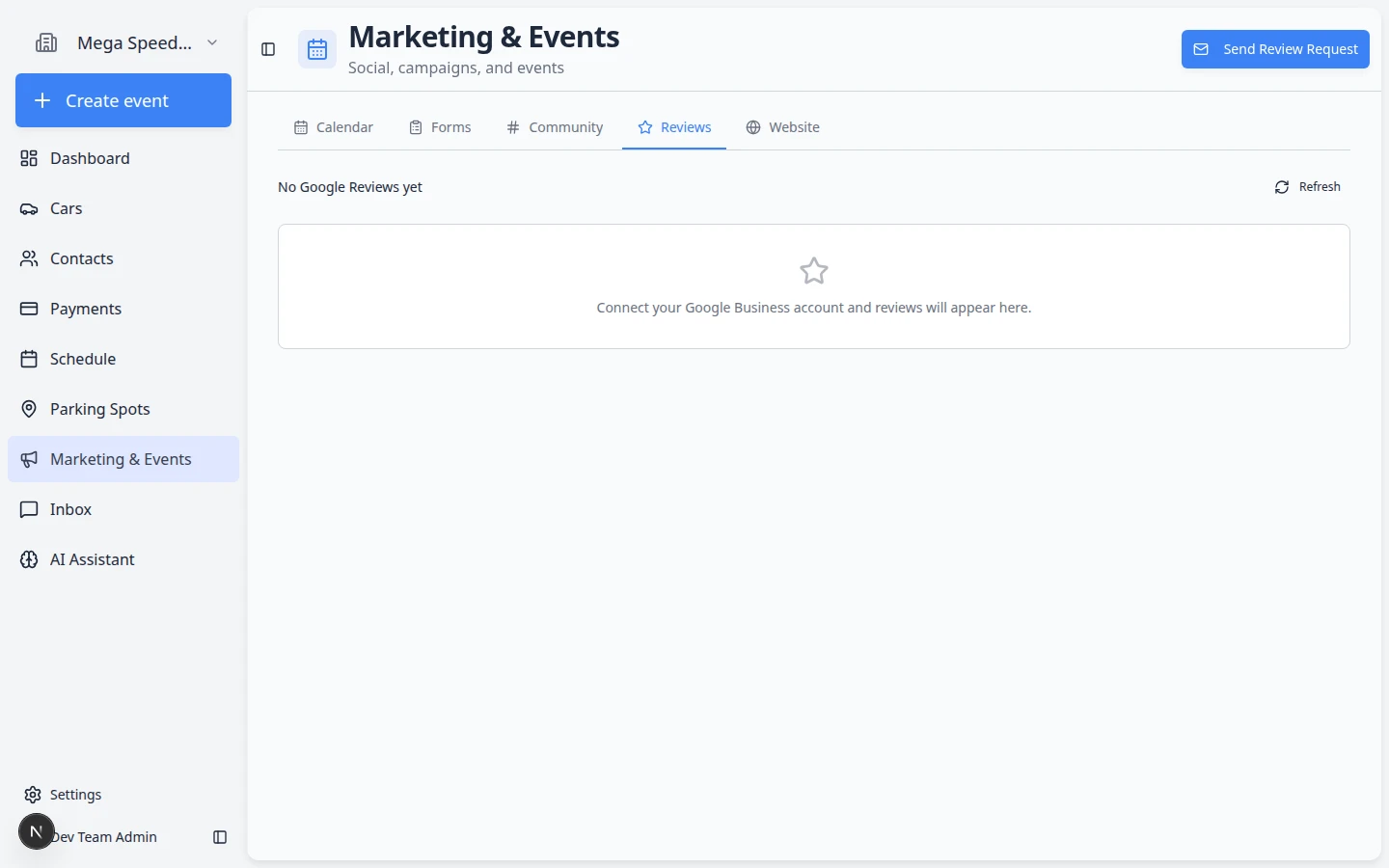Go to Cars section
The width and height of the screenshot is (1389, 868).
coord(123,208)
